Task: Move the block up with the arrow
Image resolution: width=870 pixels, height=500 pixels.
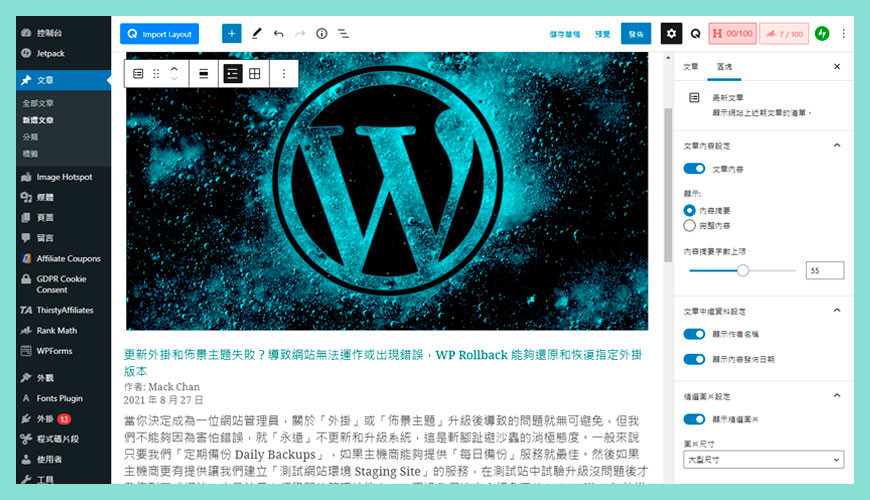Action: (x=174, y=69)
